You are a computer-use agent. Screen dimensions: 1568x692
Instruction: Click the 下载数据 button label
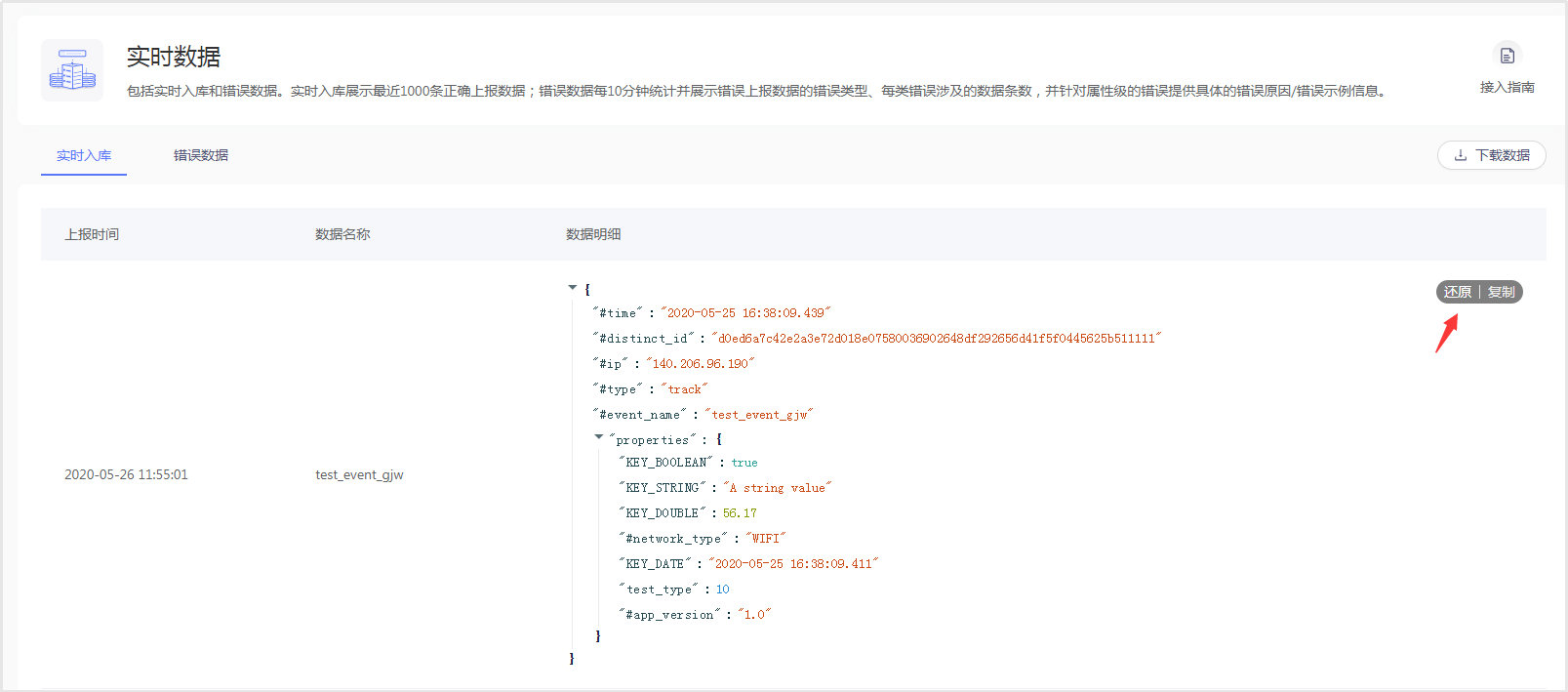point(1503,155)
